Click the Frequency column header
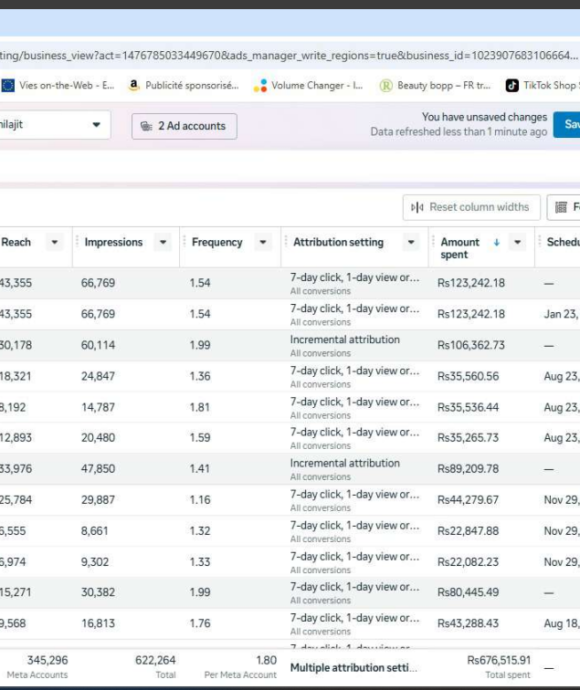580x690 pixels. point(217,242)
